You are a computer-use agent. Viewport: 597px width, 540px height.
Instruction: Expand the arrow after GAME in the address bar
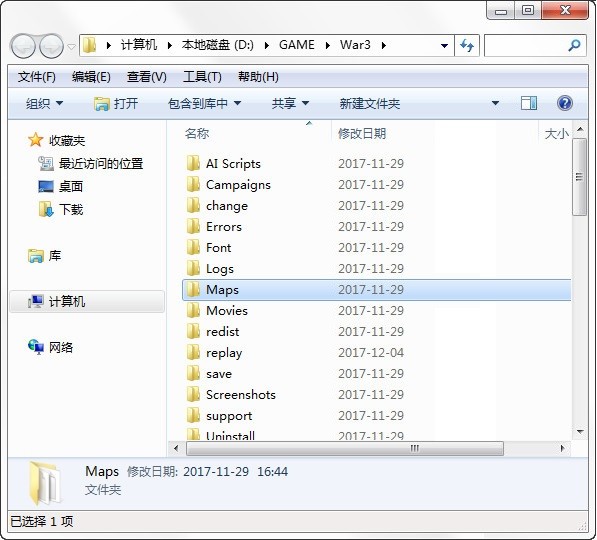(327, 46)
